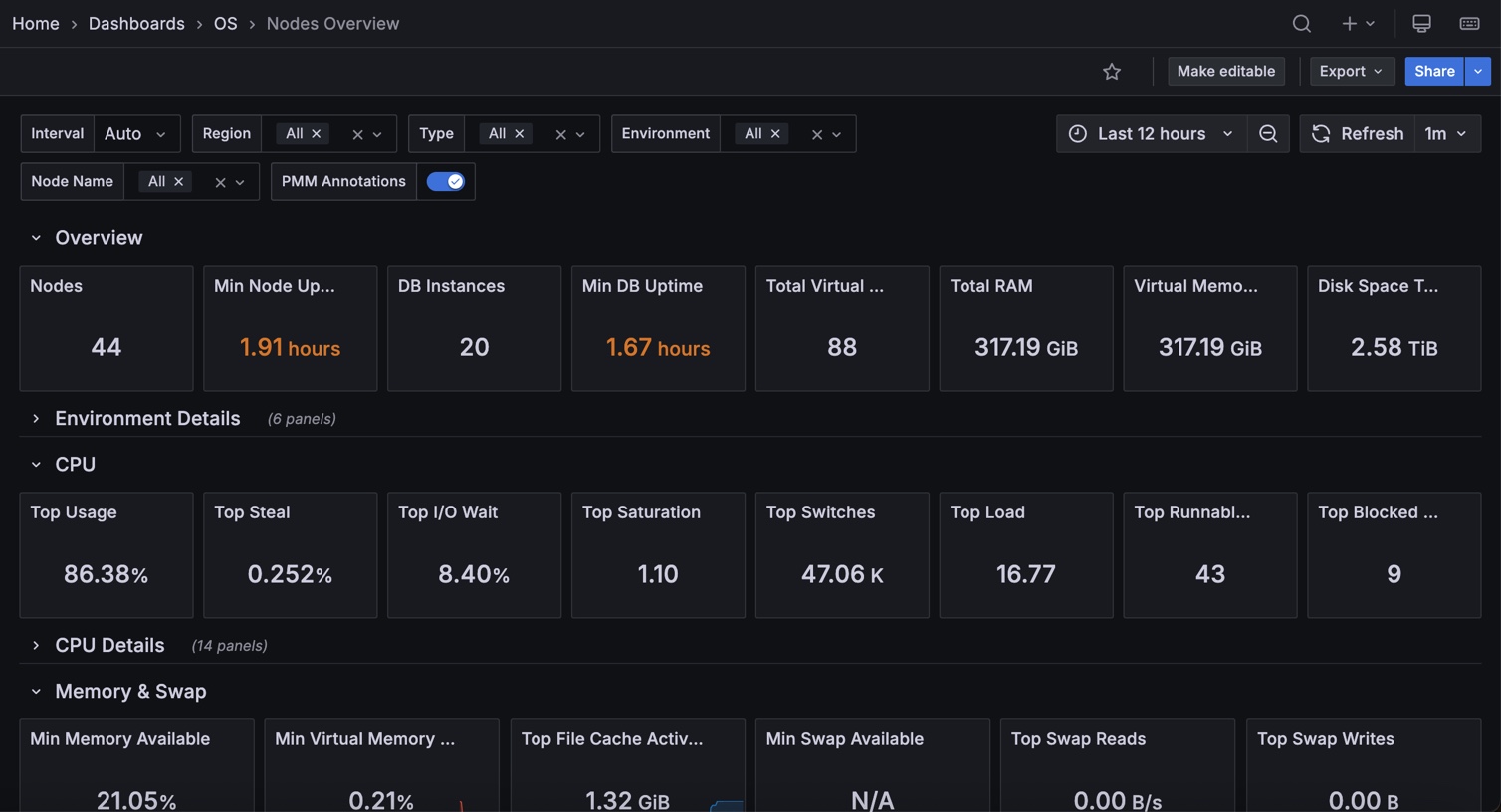
Task: Open the Export menu
Action: tap(1350, 71)
